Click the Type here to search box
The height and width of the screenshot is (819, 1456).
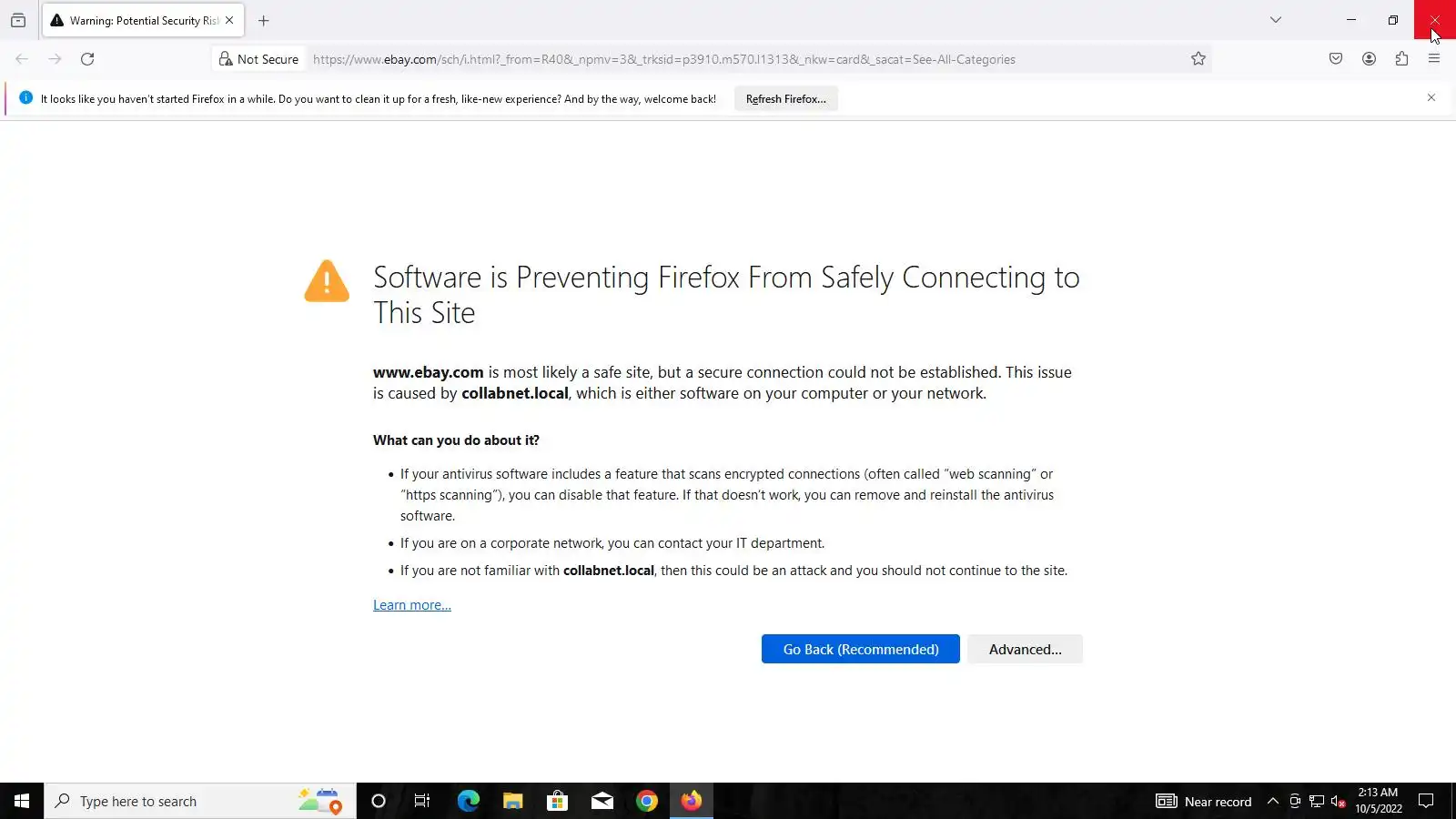[x=200, y=801]
